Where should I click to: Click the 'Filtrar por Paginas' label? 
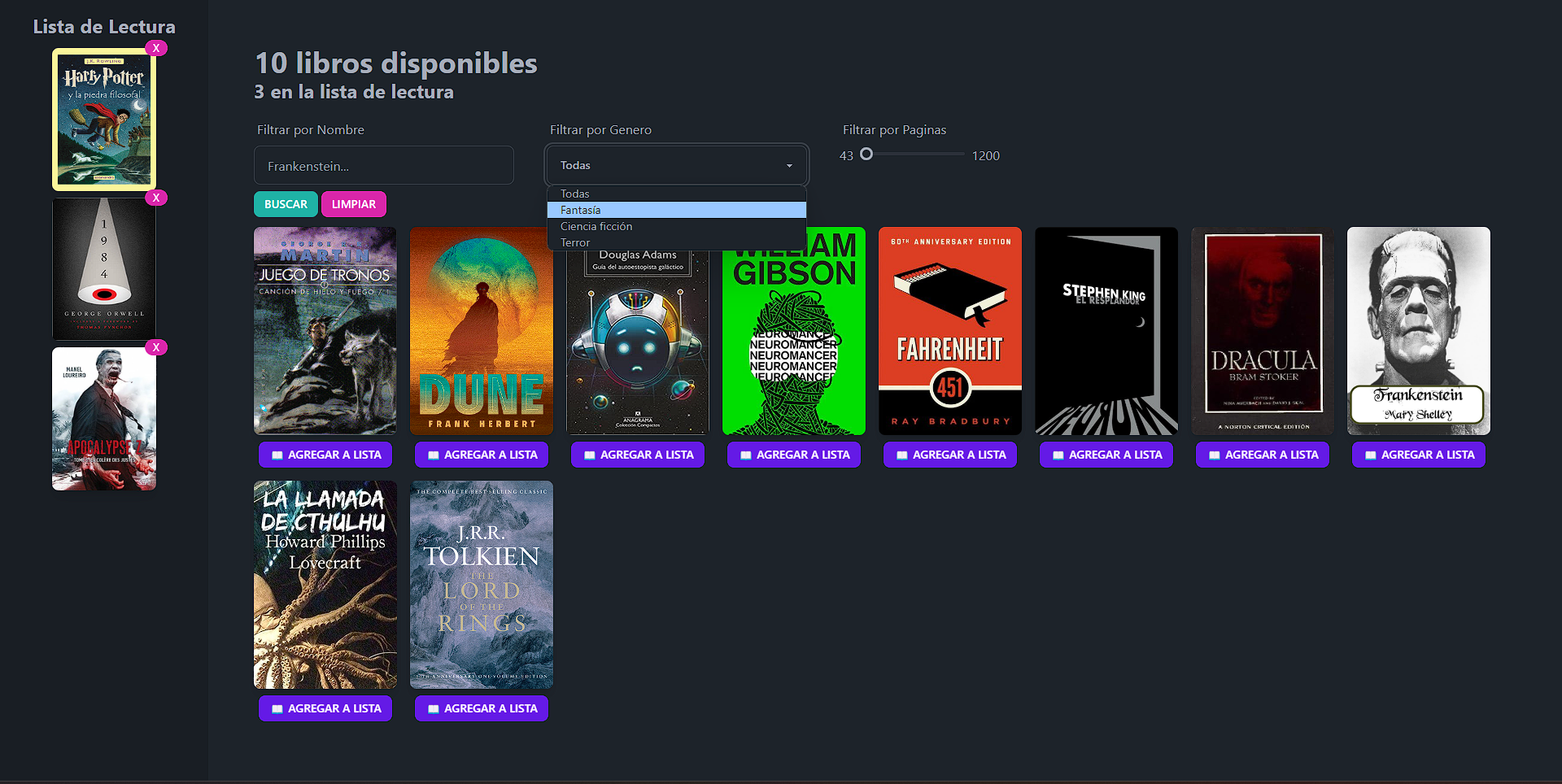[894, 129]
